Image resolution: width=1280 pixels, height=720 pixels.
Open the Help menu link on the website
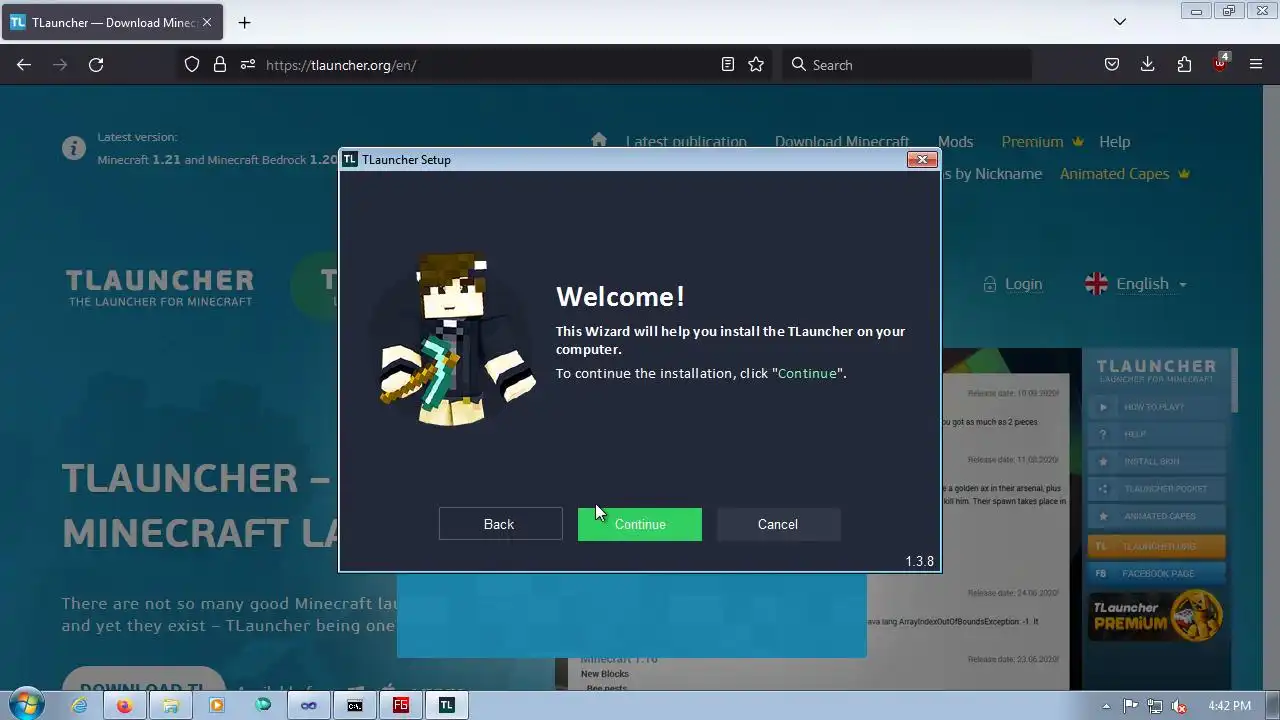click(1114, 142)
